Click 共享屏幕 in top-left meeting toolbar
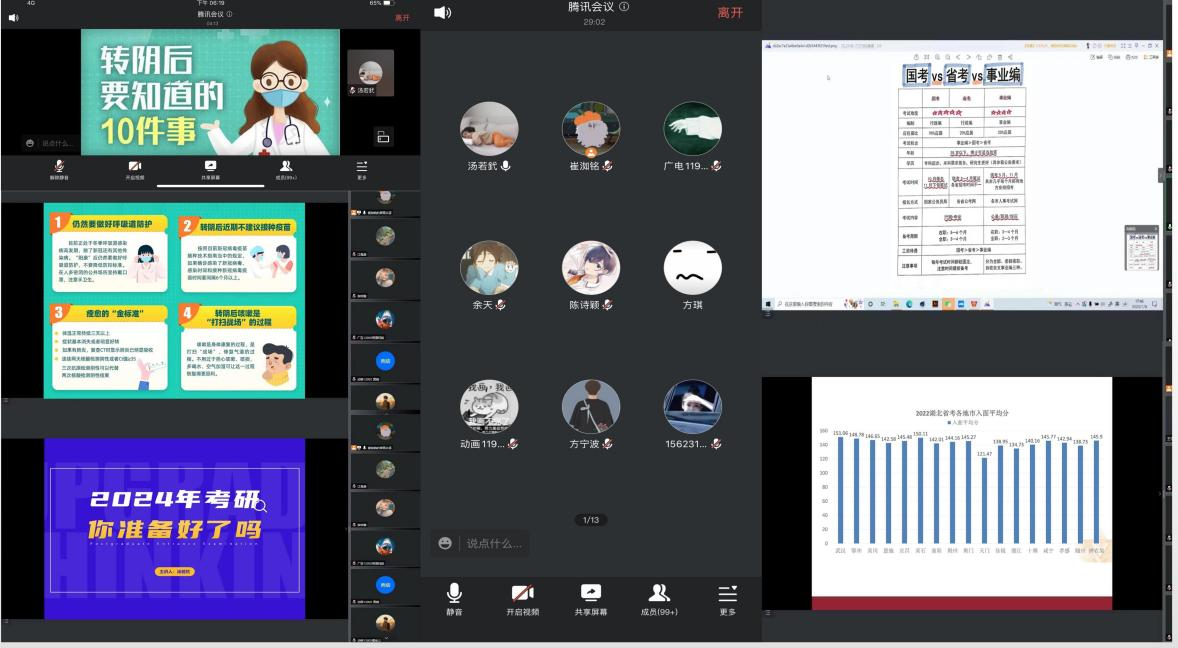 [x=210, y=166]
